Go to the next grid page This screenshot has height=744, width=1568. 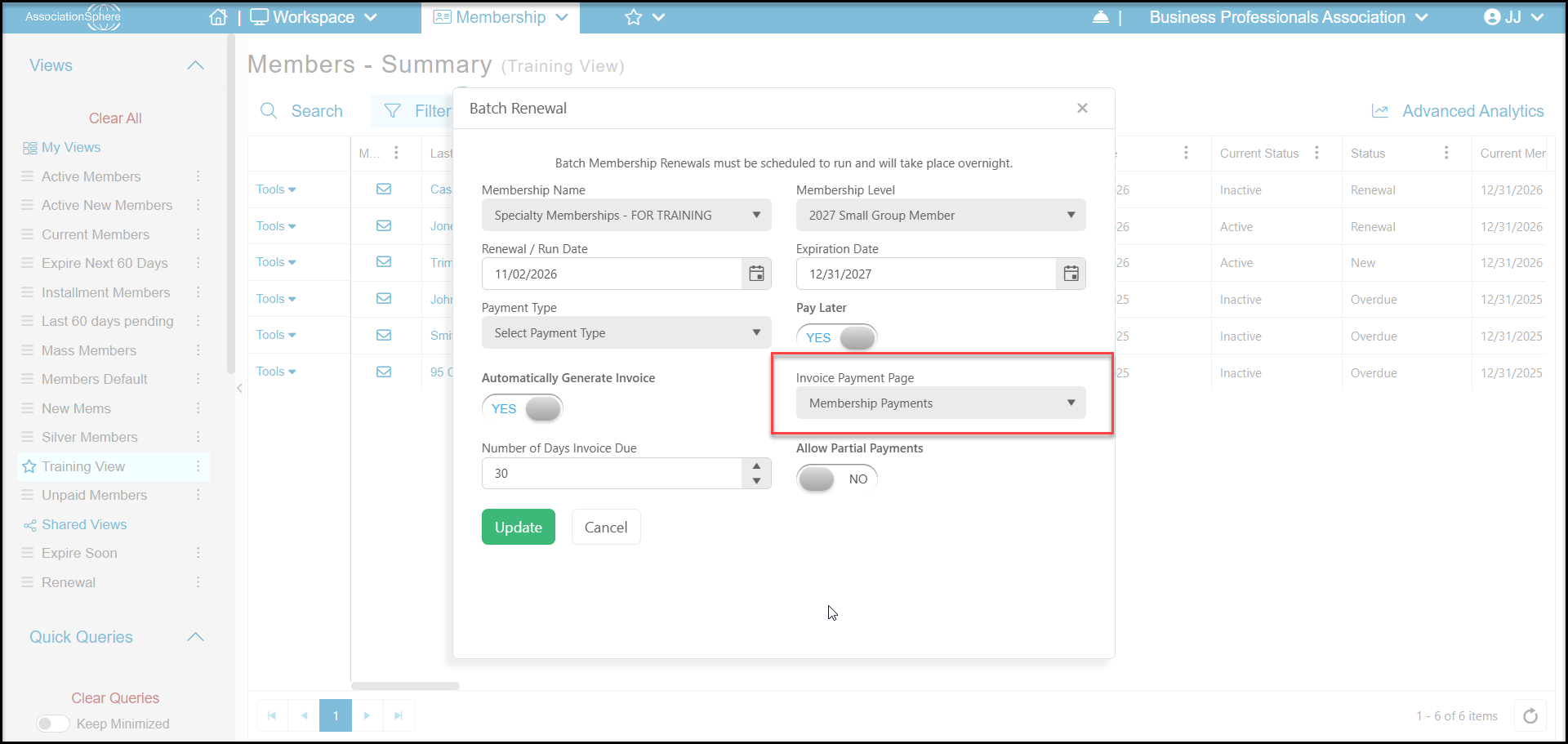367,715
